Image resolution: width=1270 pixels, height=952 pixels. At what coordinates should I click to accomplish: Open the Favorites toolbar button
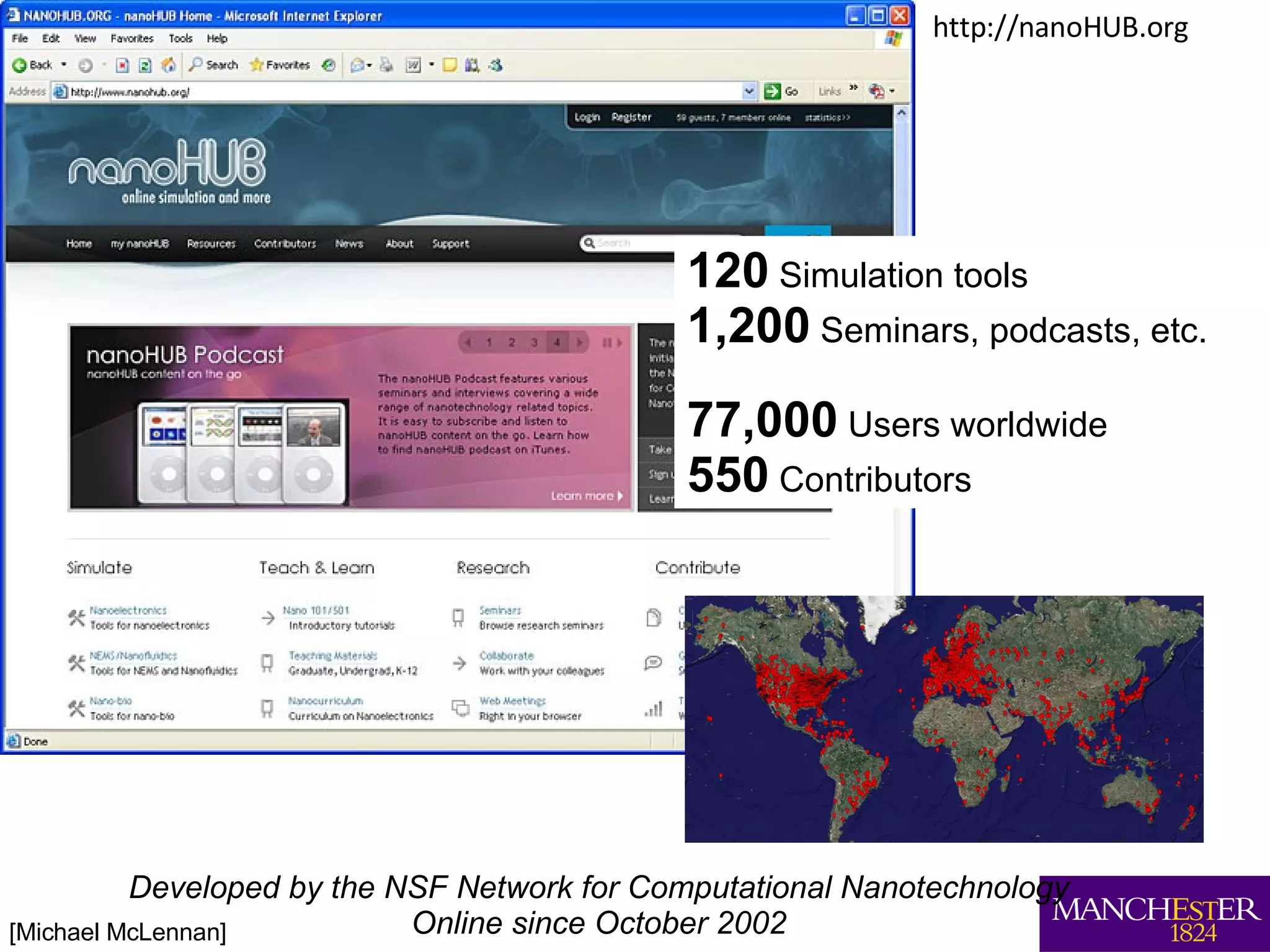280,65
